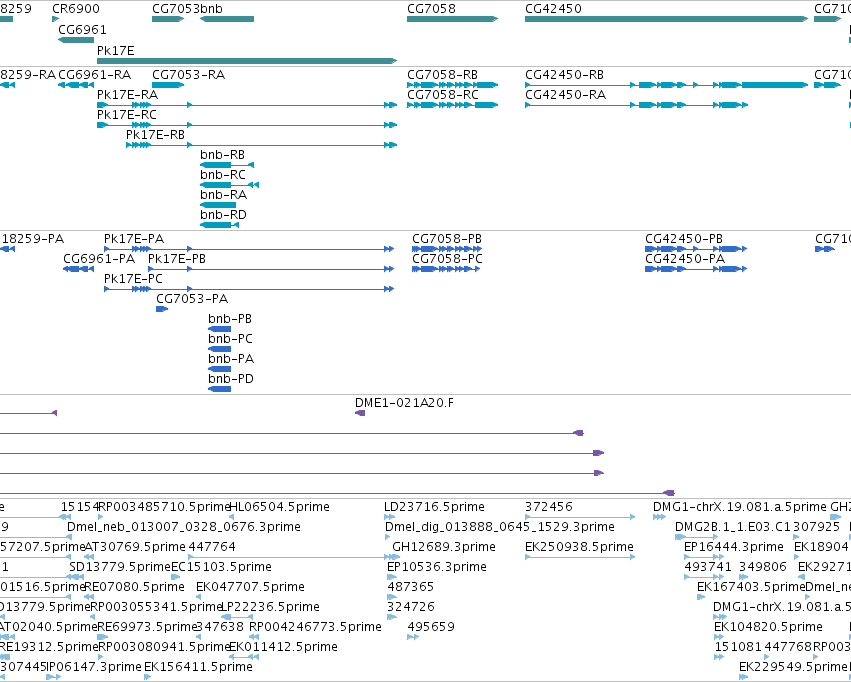The height and width of the screenshot is (682, 851).
Task: Select the AT30769.5prime EST label
Action: pyautogui.click(x=135, y=547)
